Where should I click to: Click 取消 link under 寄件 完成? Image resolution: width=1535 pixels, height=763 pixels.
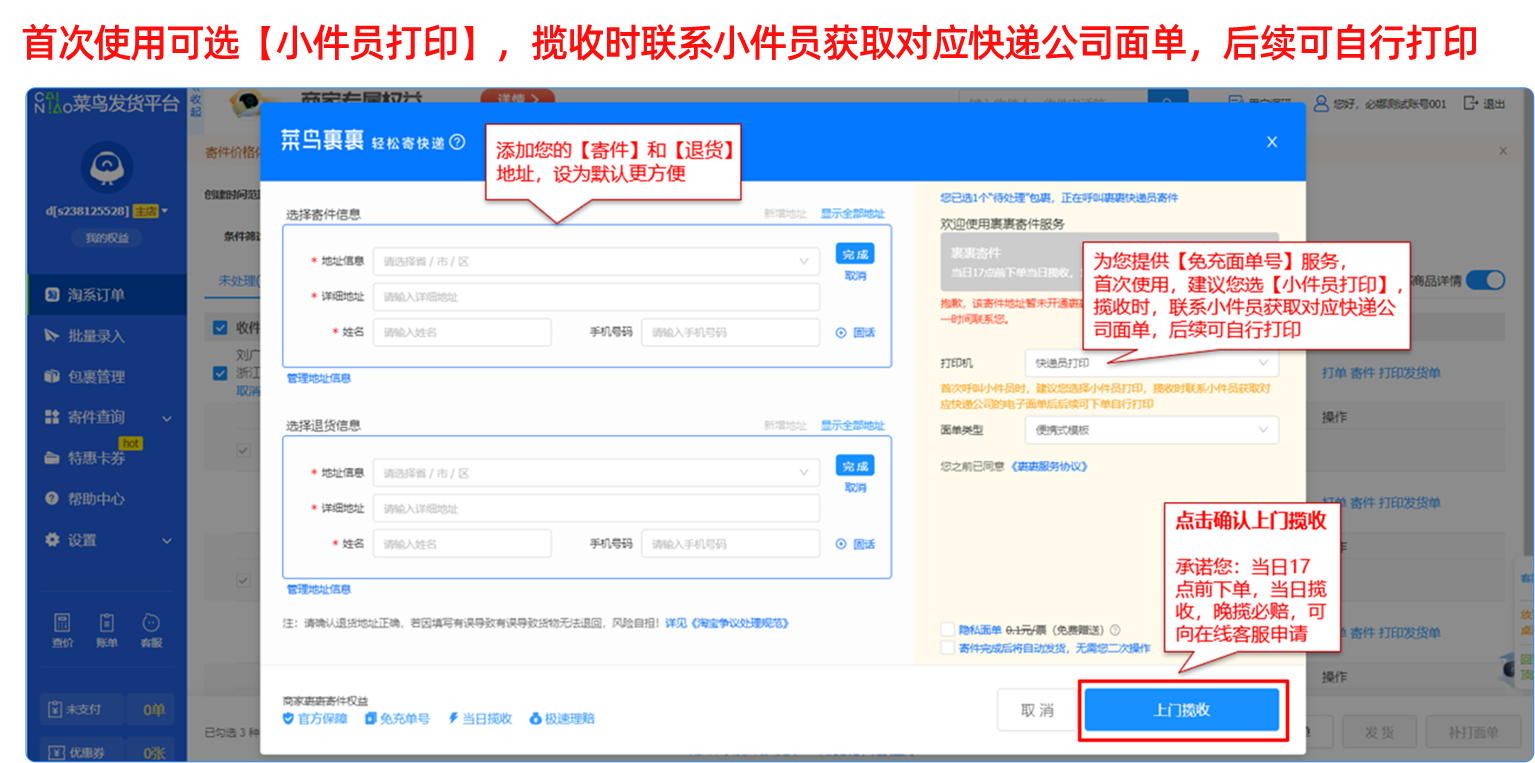[855, 276]
